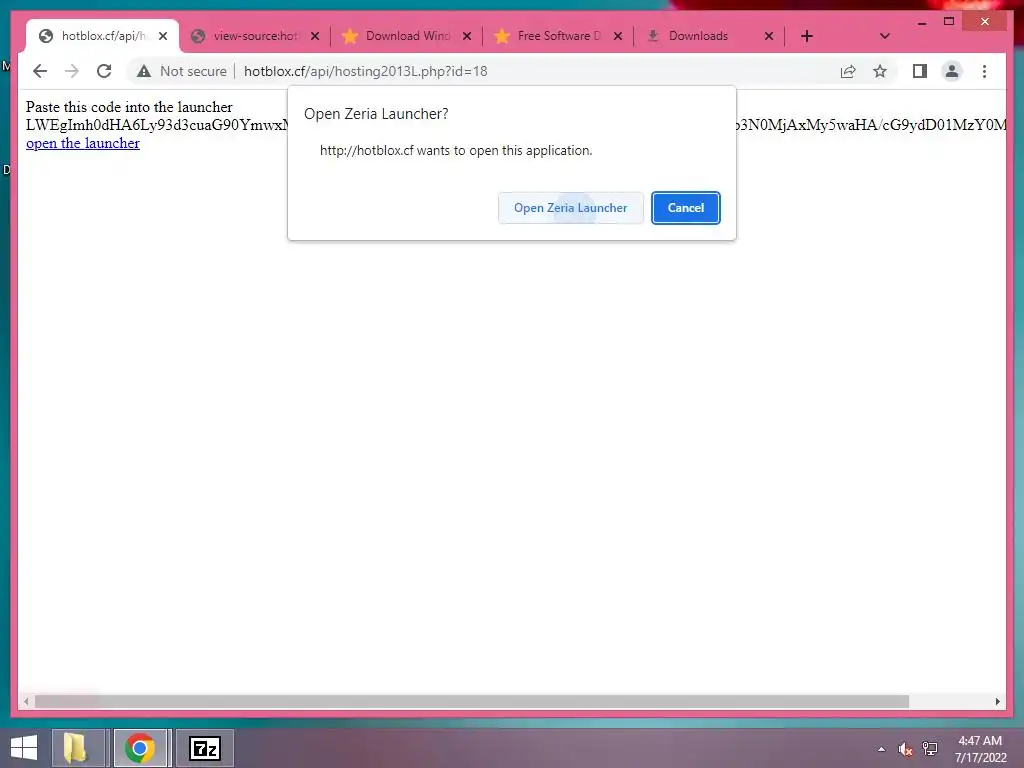The image size is (1024, 768).
Task: Click the network tray icon
Action: (930, 749)
